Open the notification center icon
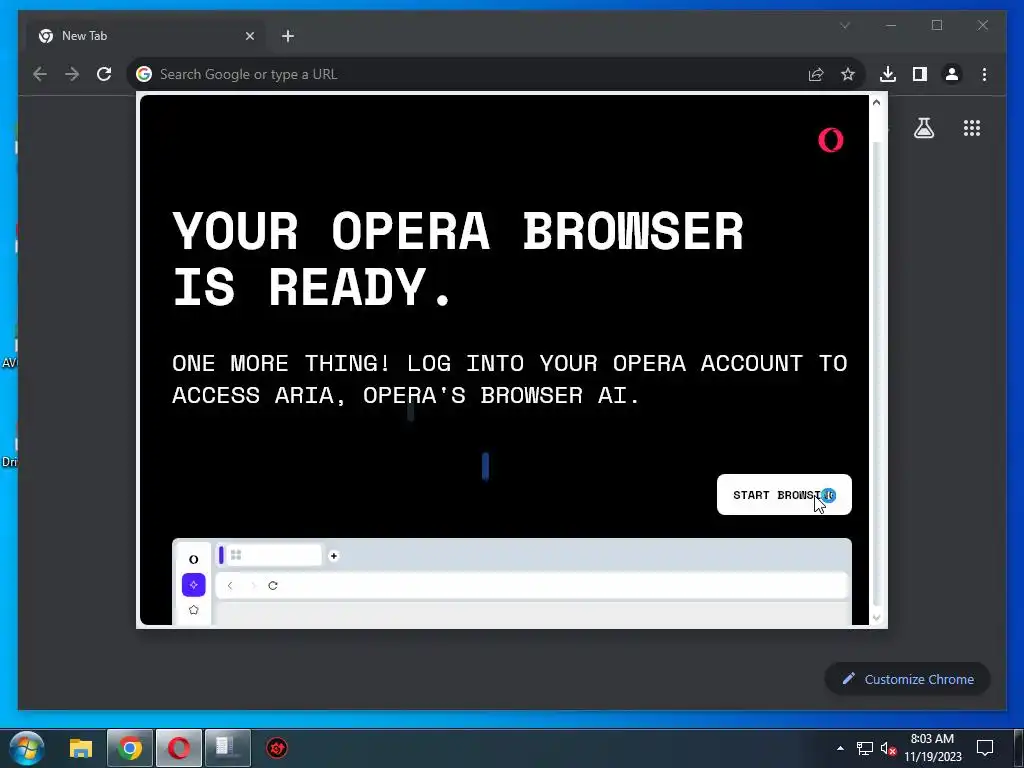The width and height of the screenshot is (1024, 768). point(984,748)
